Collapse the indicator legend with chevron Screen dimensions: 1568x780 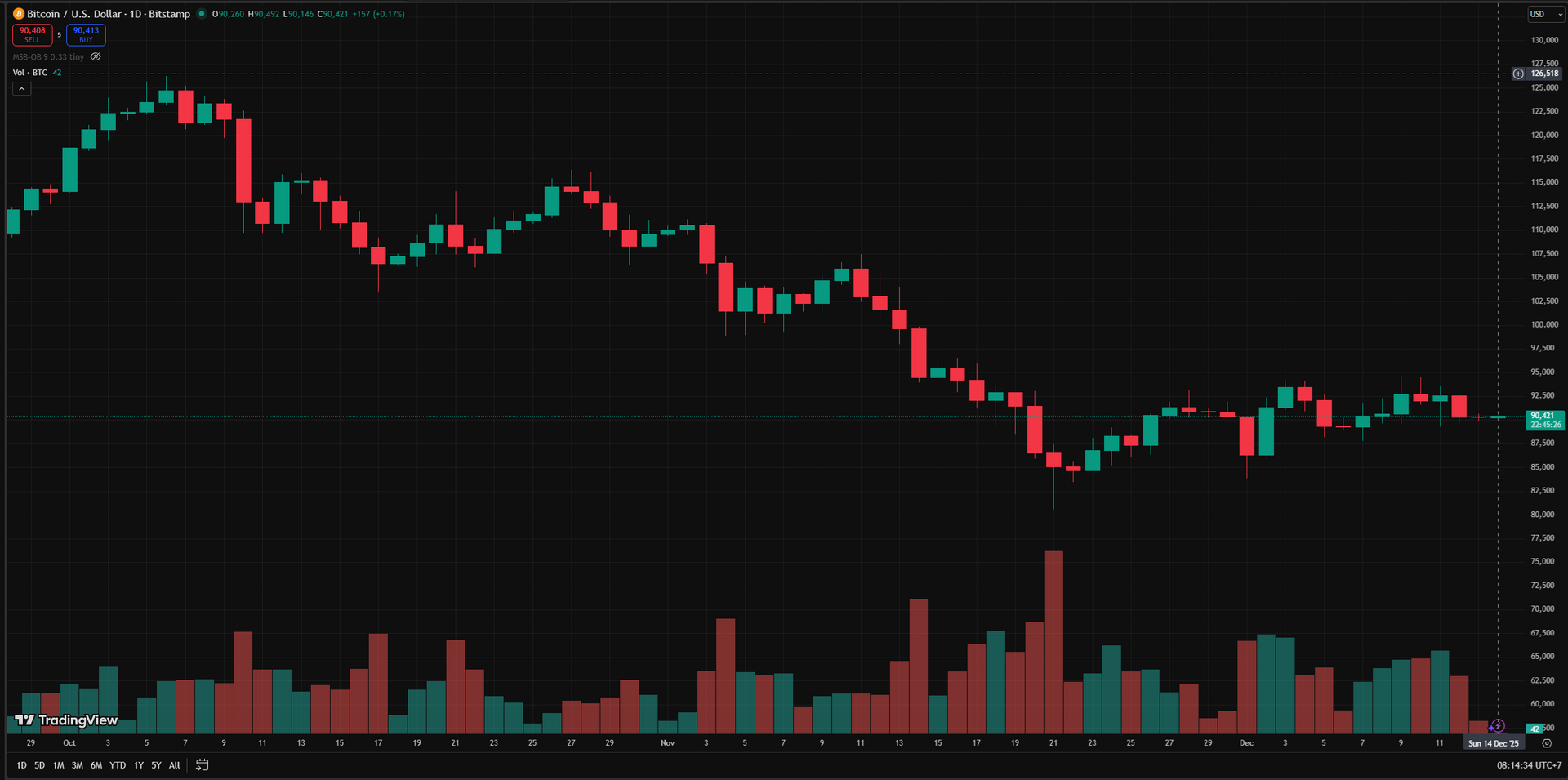(22, 89)
